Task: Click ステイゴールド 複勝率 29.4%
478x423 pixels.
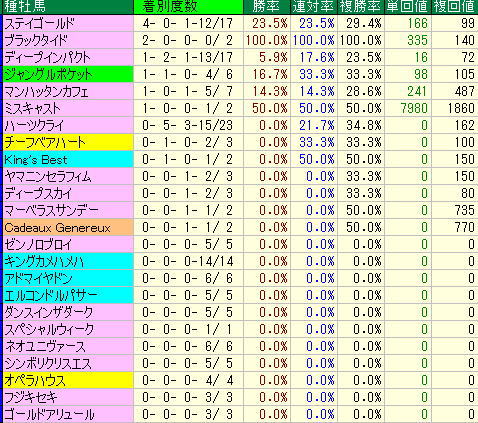Action: [x=364, y=24]
